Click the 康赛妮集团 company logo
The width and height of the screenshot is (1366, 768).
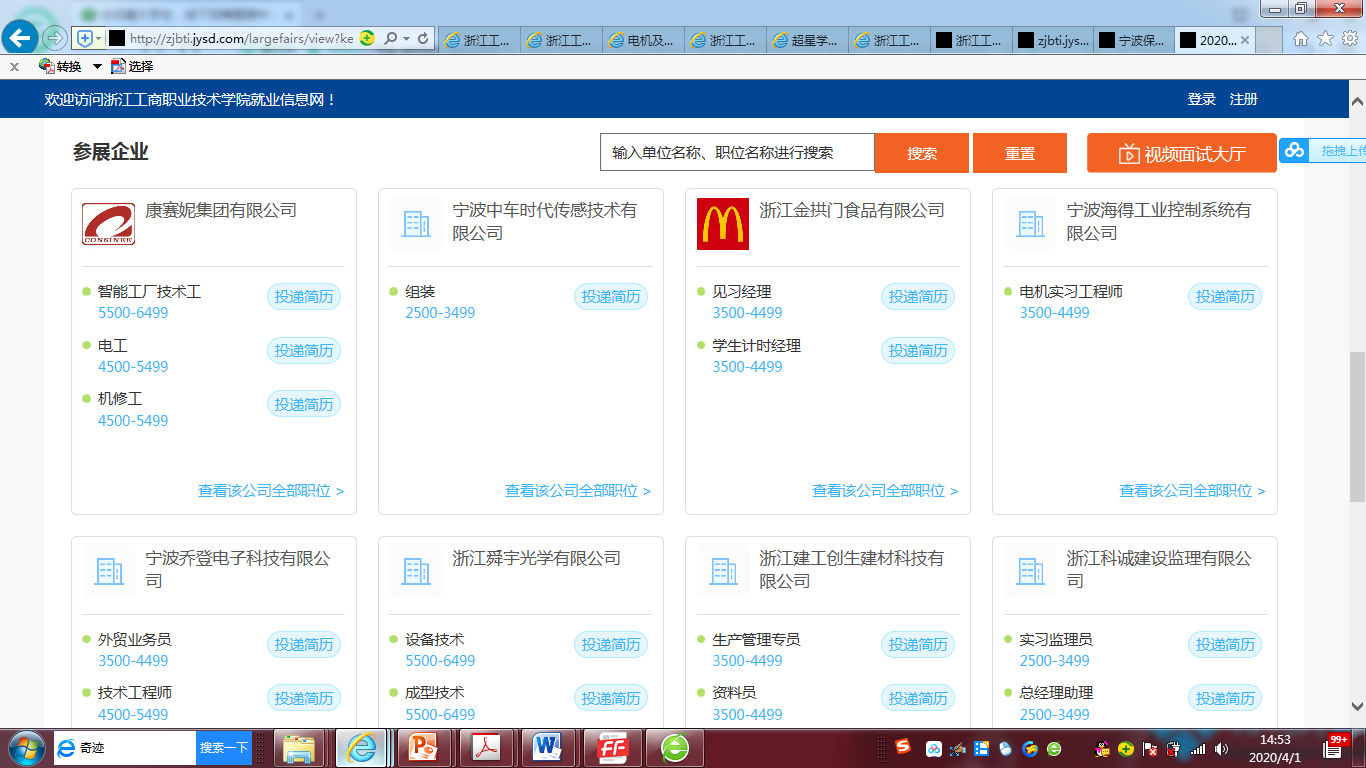pos(108,223)
